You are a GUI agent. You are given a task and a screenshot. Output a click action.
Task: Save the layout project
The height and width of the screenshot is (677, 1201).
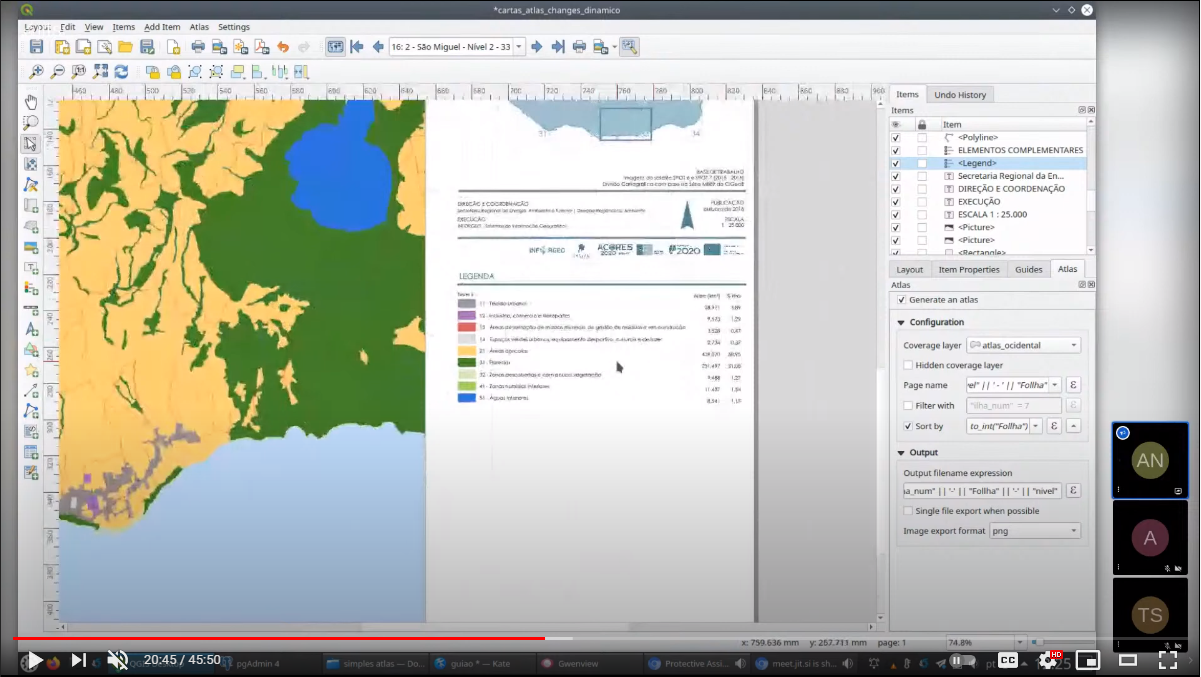click(x=37, y=46)
